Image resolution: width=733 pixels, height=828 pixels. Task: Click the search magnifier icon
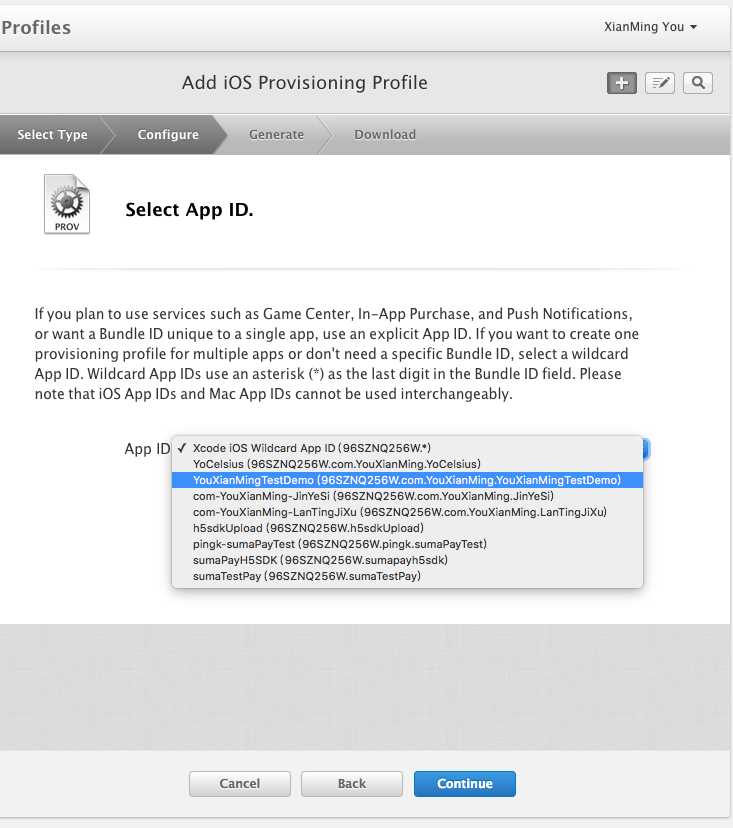coord(698,83)
